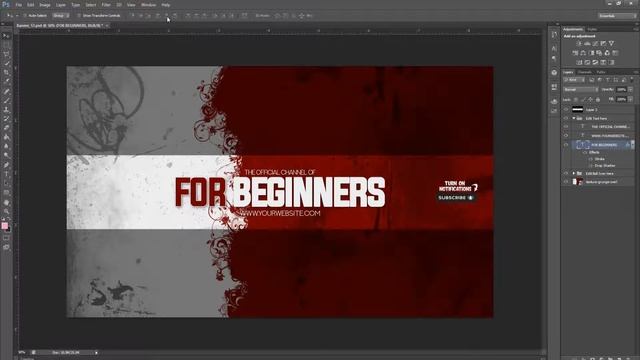Add a Hue/Saturation adjustment
The height and width of the screenshot is (360, 640).
point(575,53)
